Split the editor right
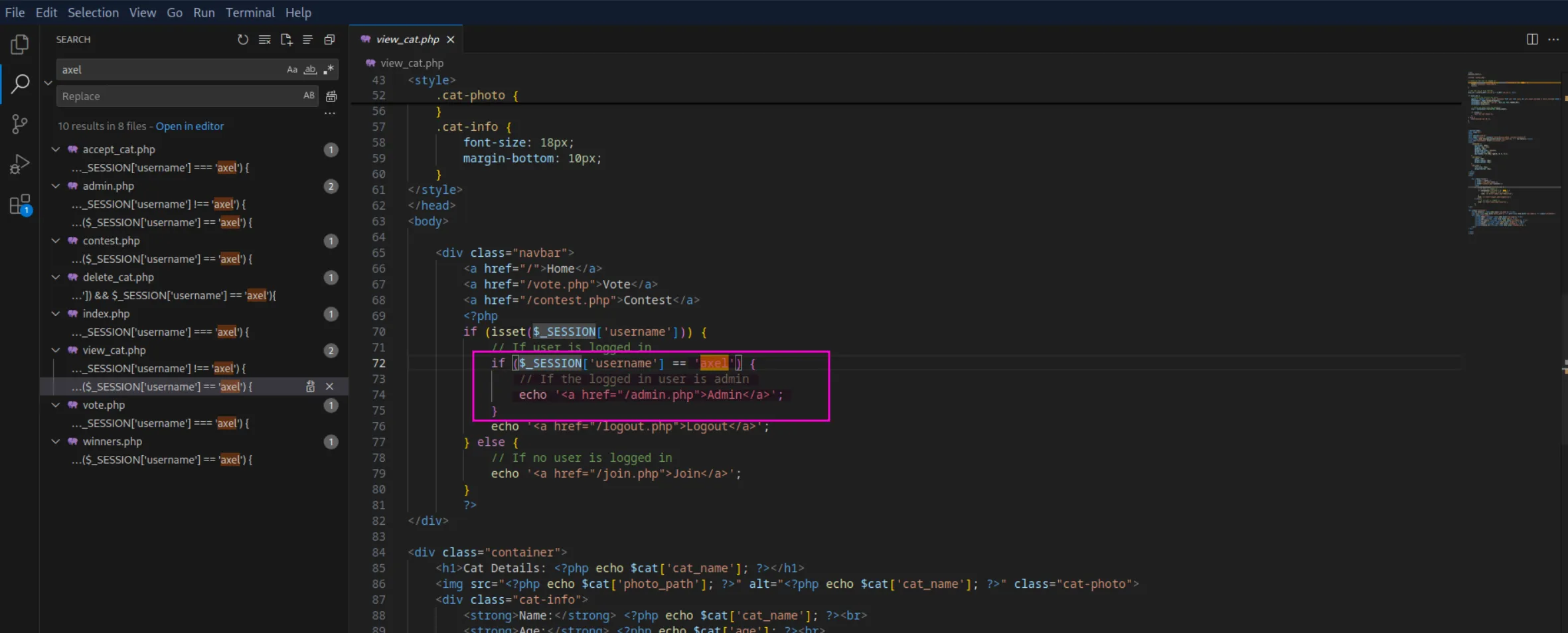1568x633 pixels. click(x=1531, y=40)
